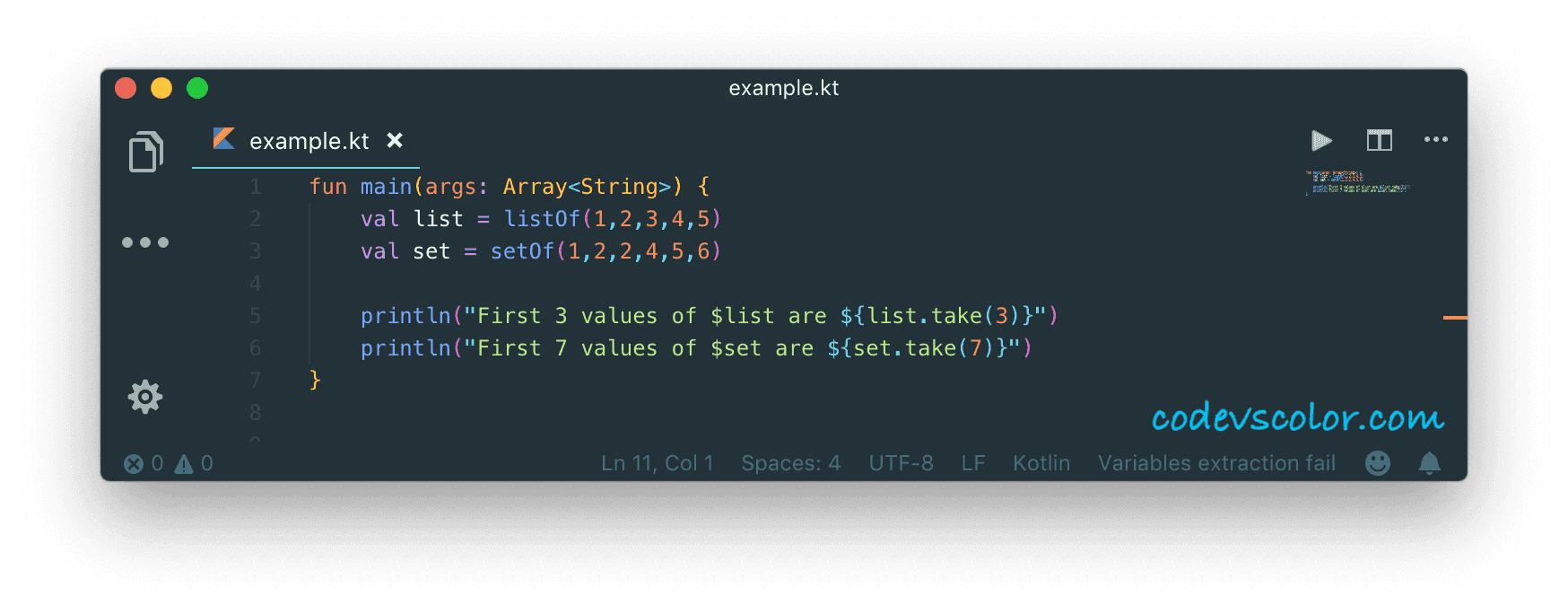The height and width of the screenshot is (614, 1568).
Task: Click the minimap code preview
Action: (x=1357, y=182)
